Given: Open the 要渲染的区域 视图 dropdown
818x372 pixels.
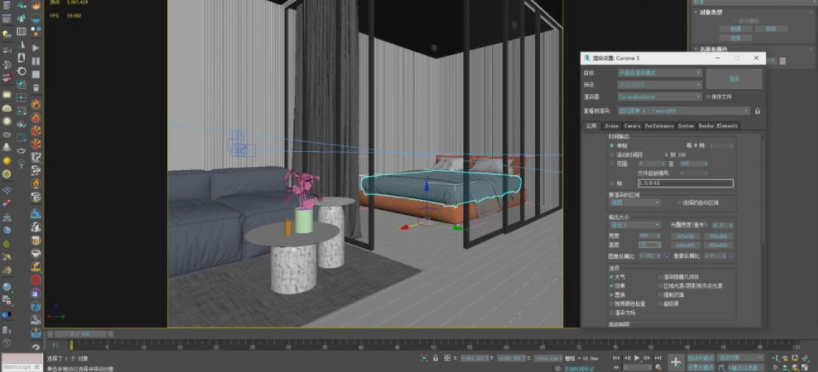Looking at the screenshot, I should pos(635,202).
